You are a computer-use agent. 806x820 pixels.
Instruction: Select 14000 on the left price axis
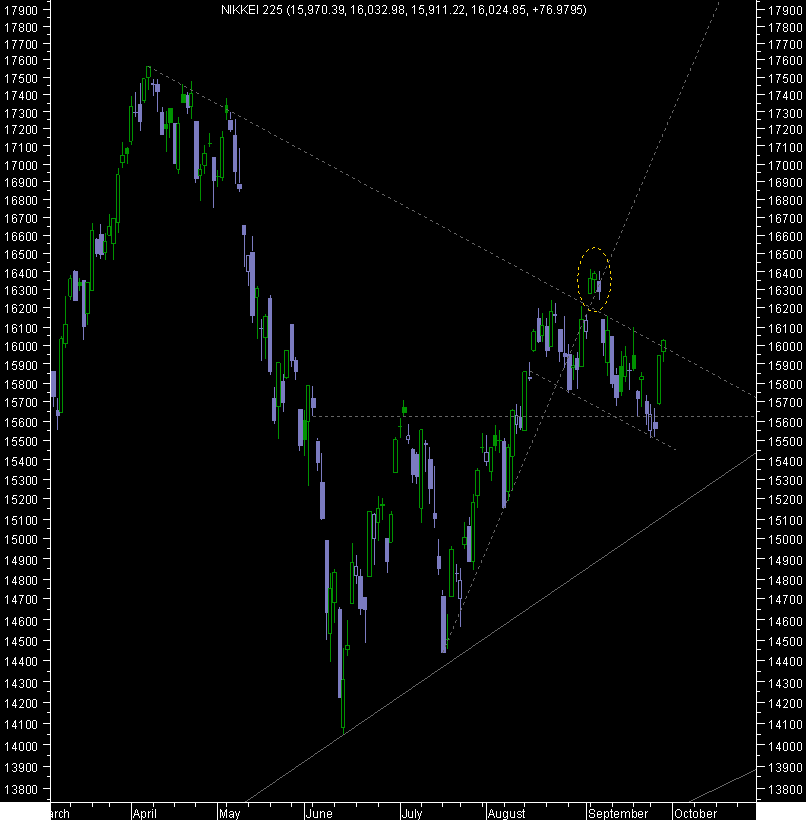click(20, 746)
